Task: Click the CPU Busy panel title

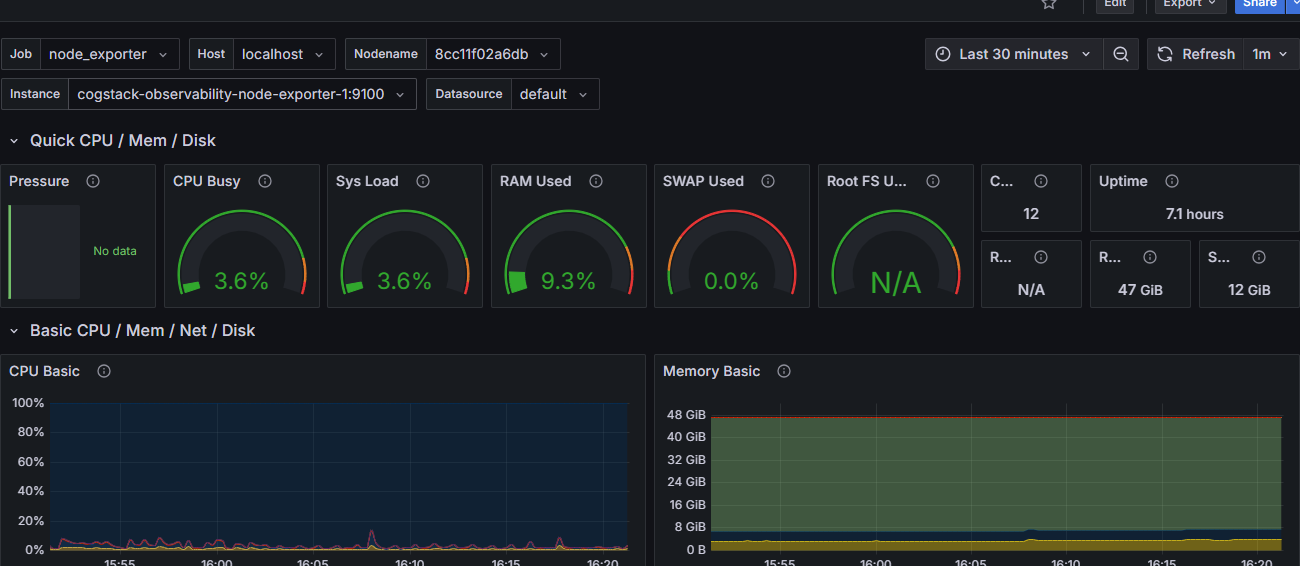Action: pyautogui.click(x=207, y=181)
